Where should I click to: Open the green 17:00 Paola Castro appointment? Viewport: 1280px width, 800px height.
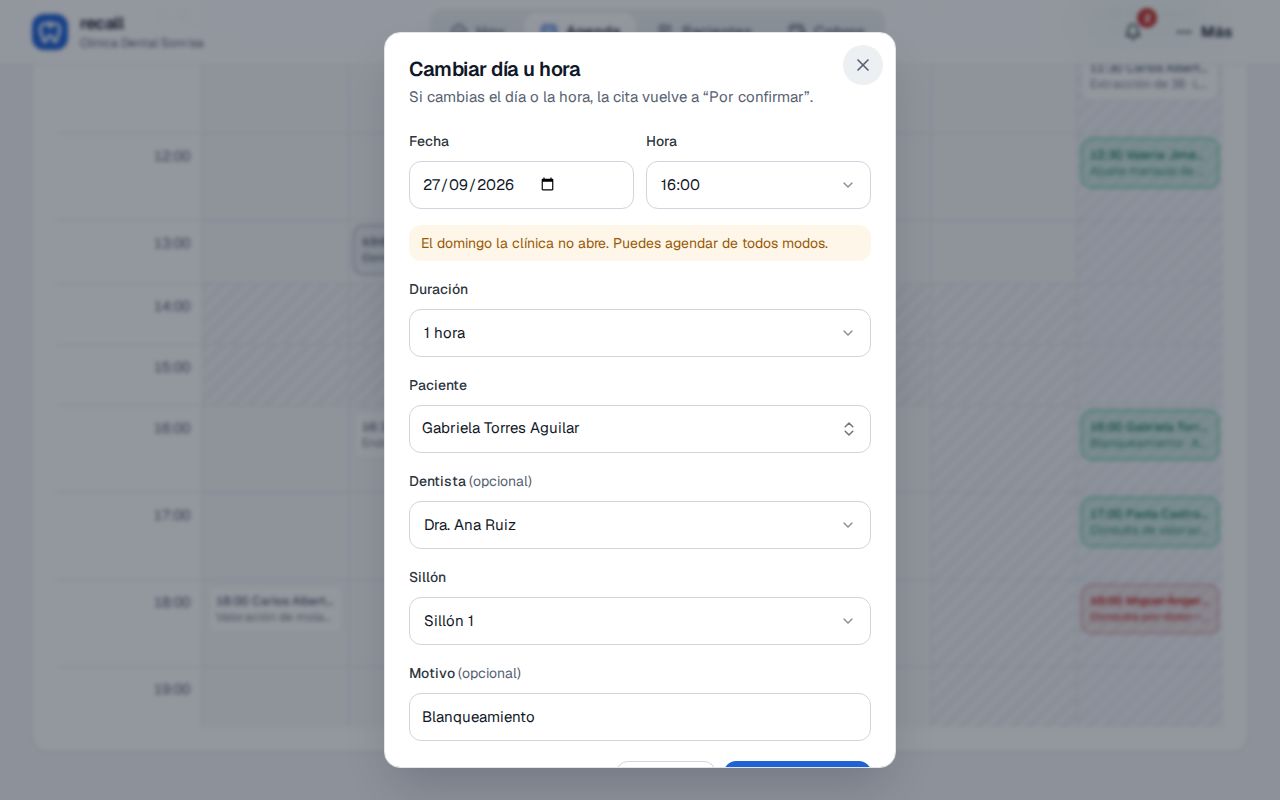tap(1150, 522)
